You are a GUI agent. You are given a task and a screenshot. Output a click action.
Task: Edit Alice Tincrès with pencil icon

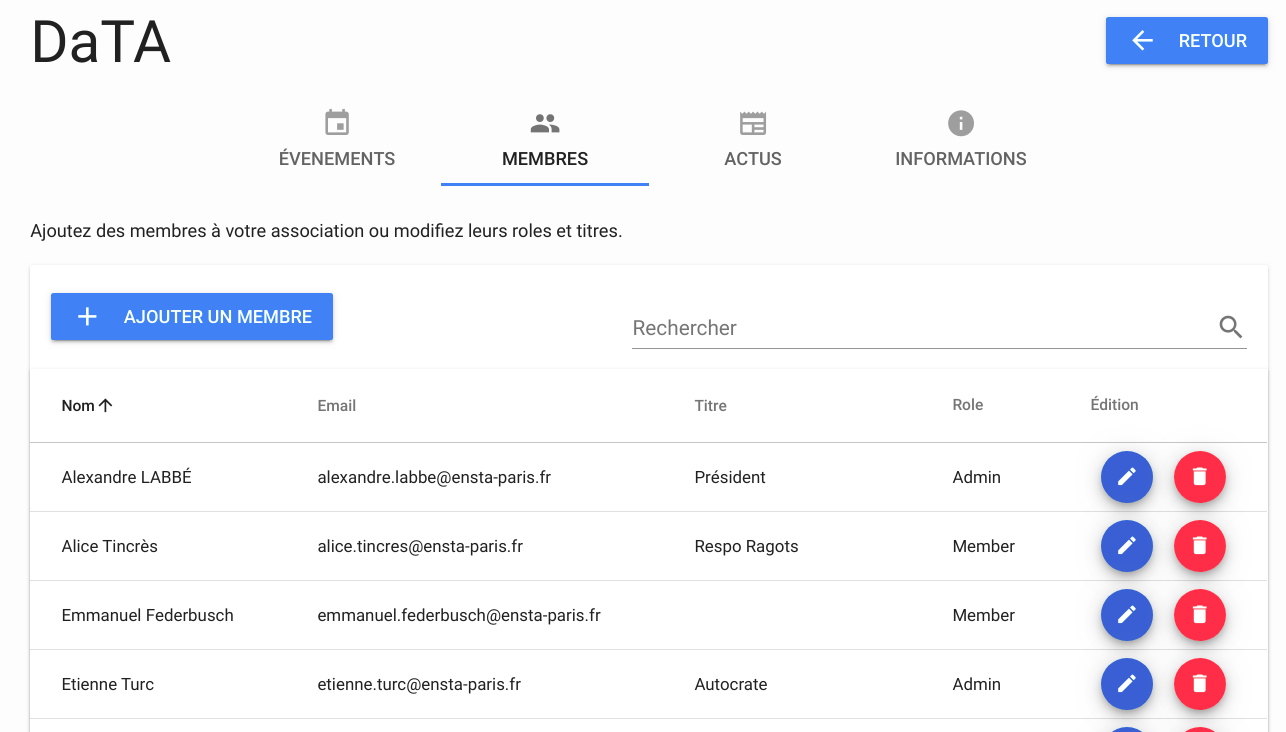(1127, 546)
